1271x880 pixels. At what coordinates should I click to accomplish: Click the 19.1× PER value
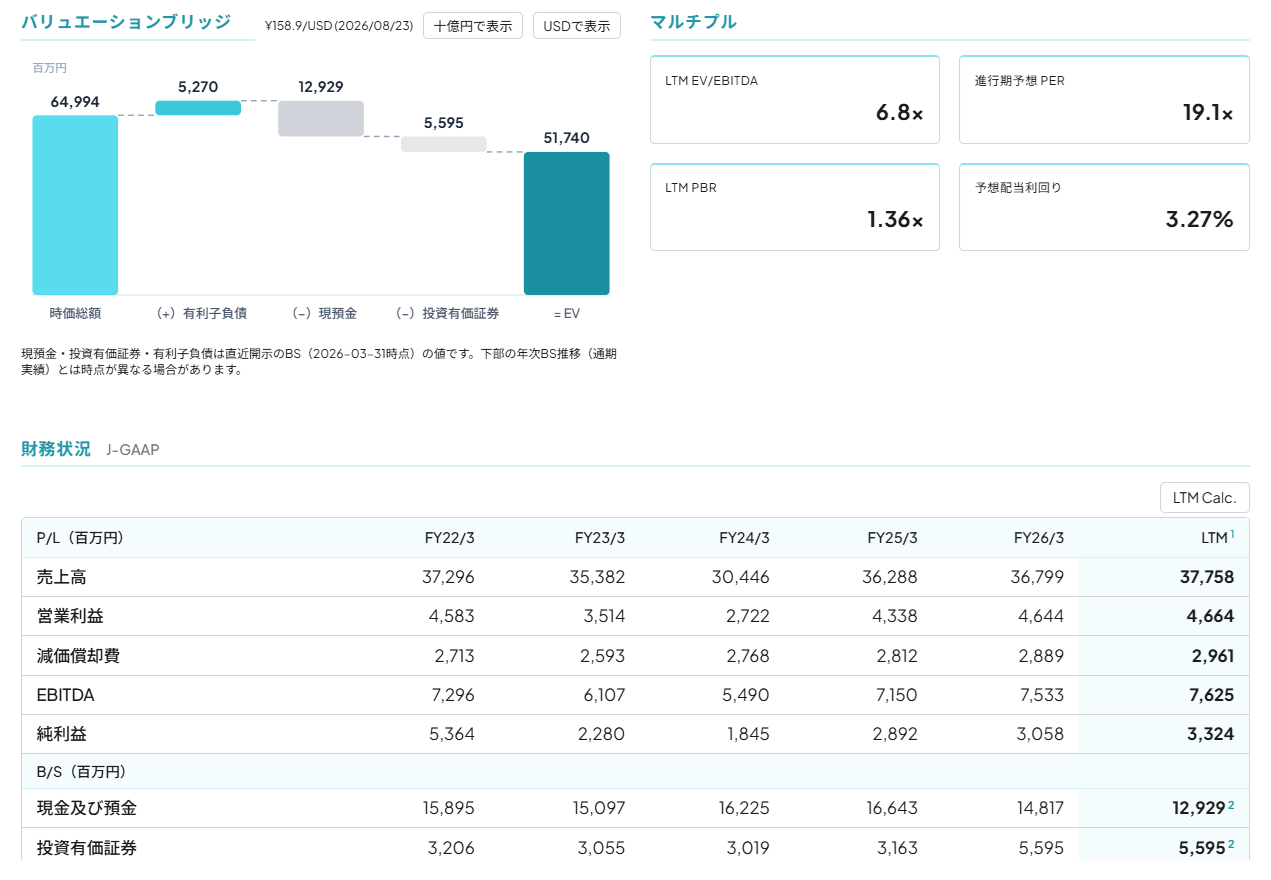click(x=1208, y=113)
